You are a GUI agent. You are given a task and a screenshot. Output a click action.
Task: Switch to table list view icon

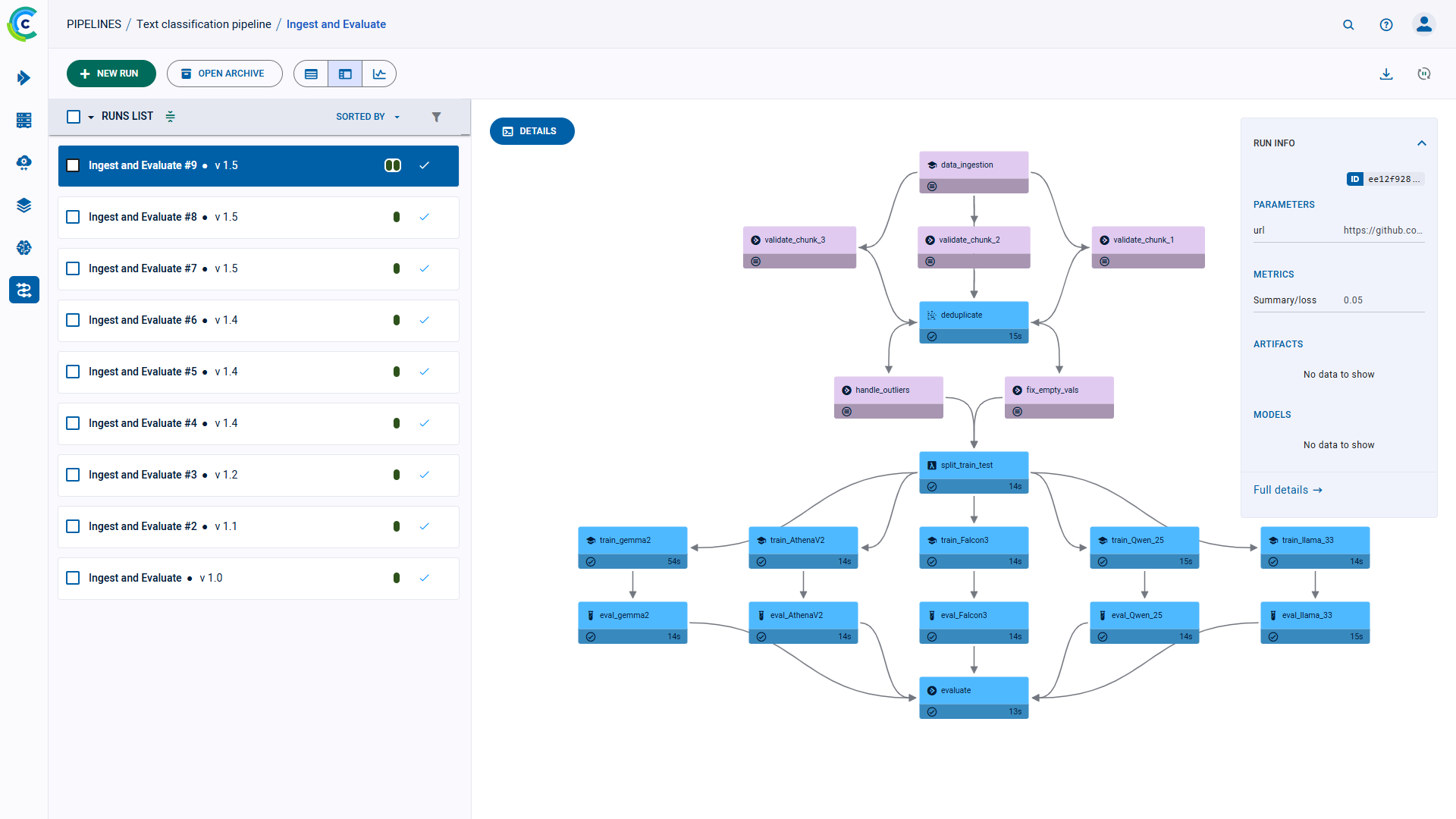coord(311,74)
